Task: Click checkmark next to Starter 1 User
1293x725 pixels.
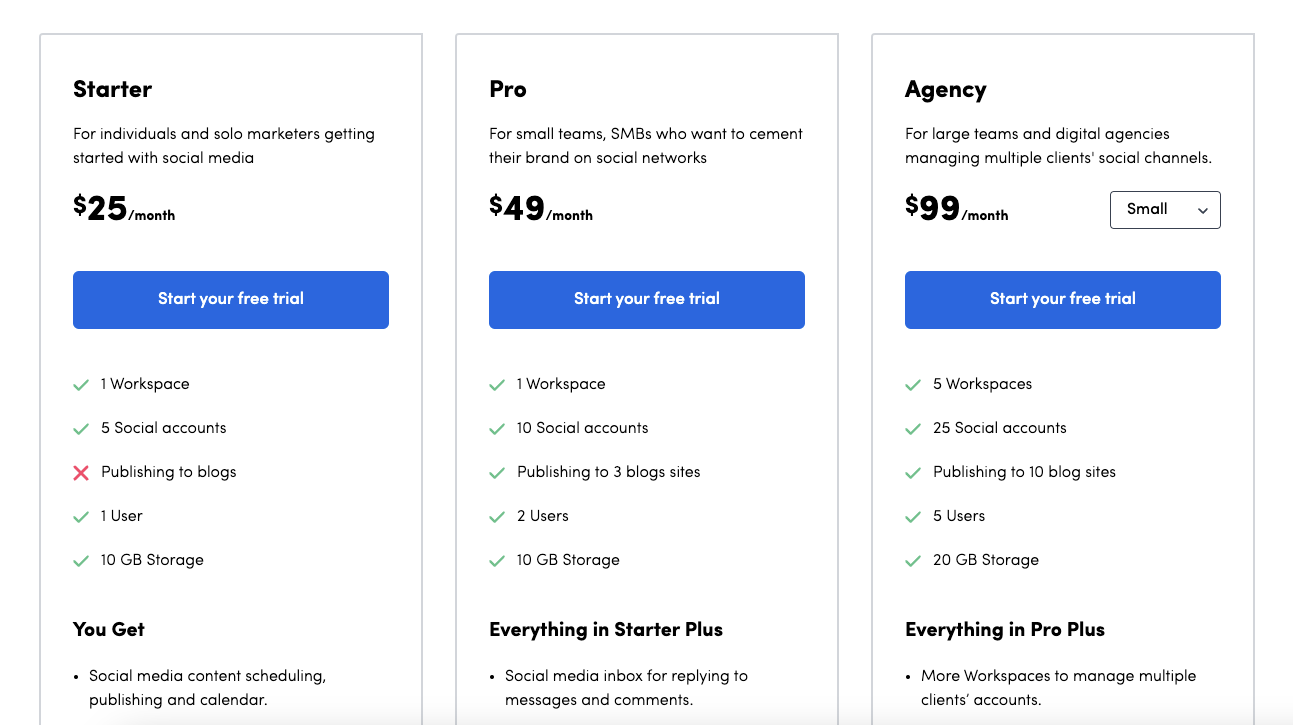Action: coord(81,516)
